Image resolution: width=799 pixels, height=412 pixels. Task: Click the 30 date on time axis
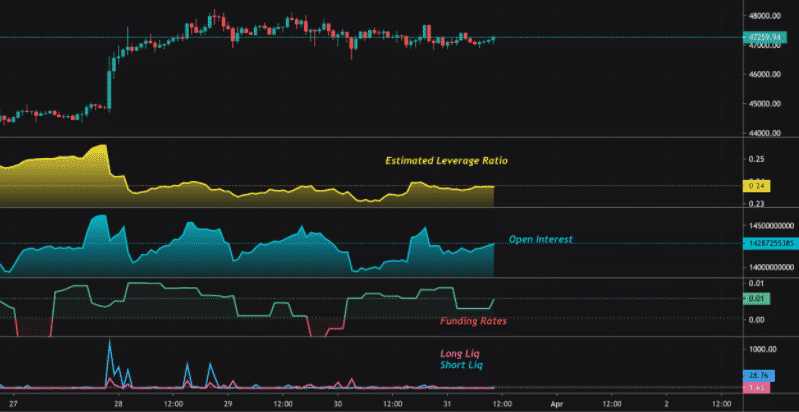338,403
